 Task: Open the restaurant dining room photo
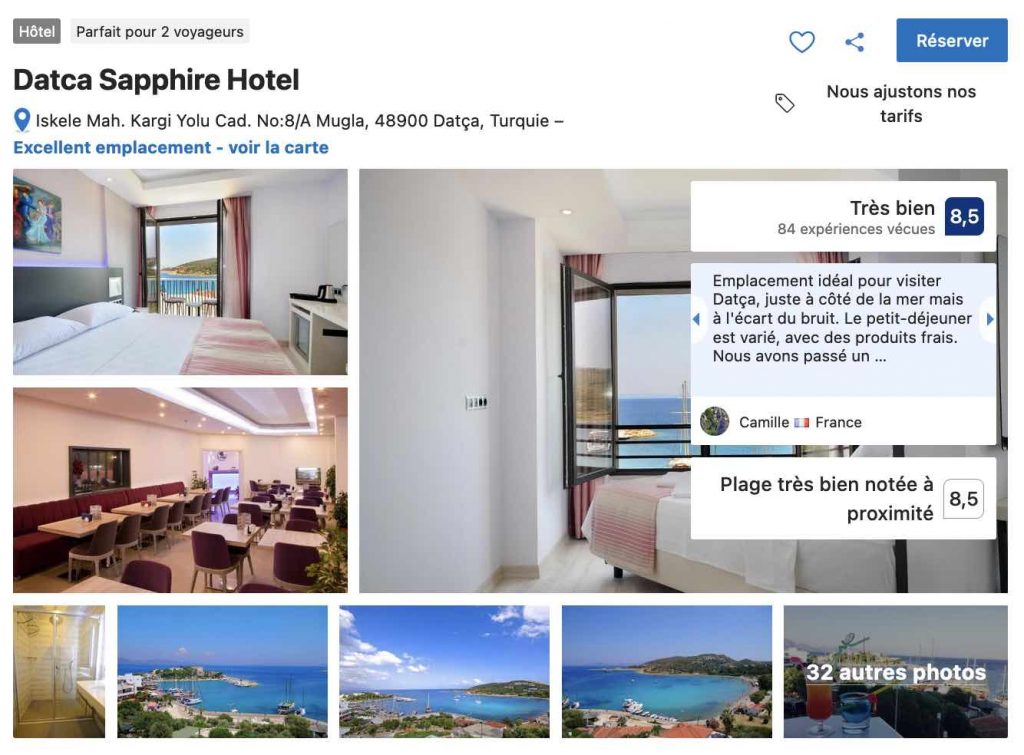click(x=180, y=490)
